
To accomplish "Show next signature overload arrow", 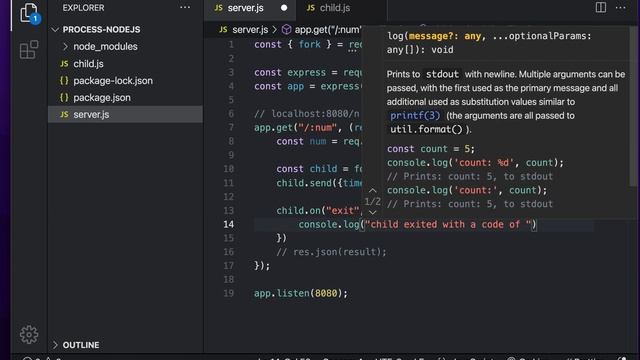I will coord(372,212).
